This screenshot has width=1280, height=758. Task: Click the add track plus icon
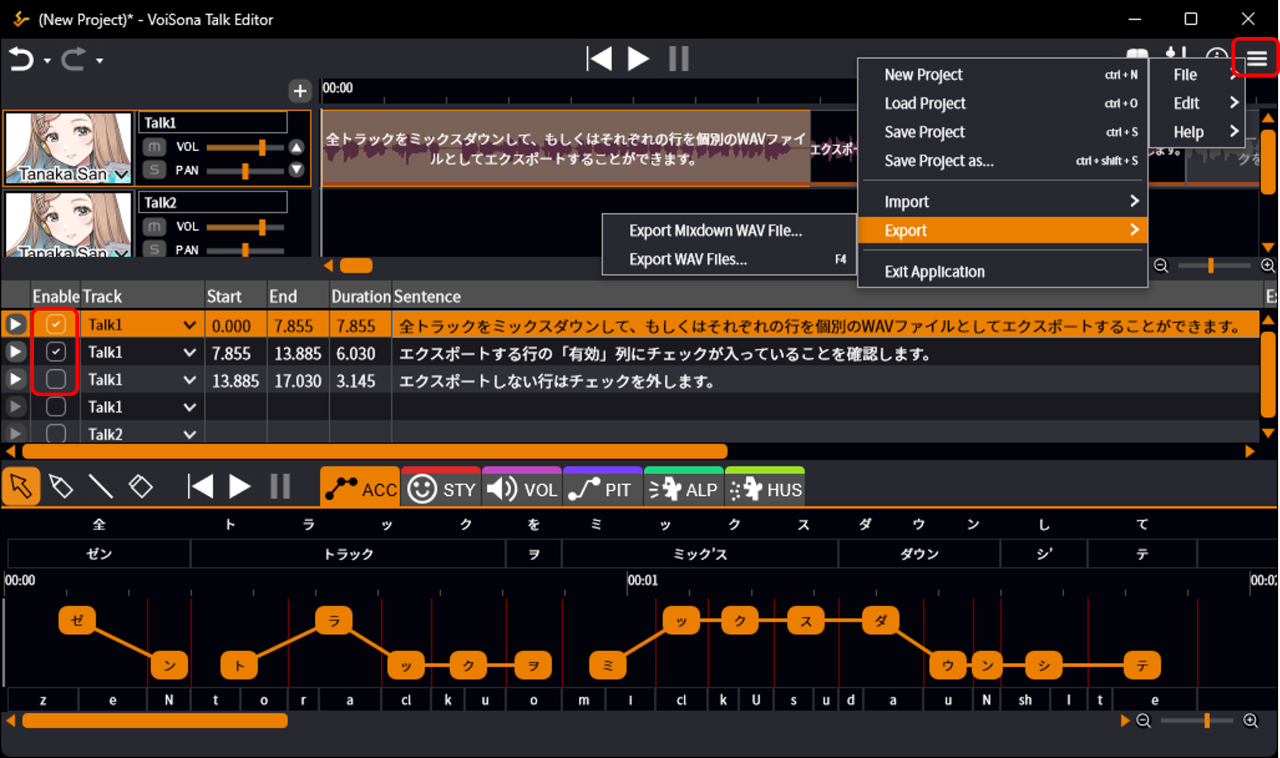coord(300,91)
